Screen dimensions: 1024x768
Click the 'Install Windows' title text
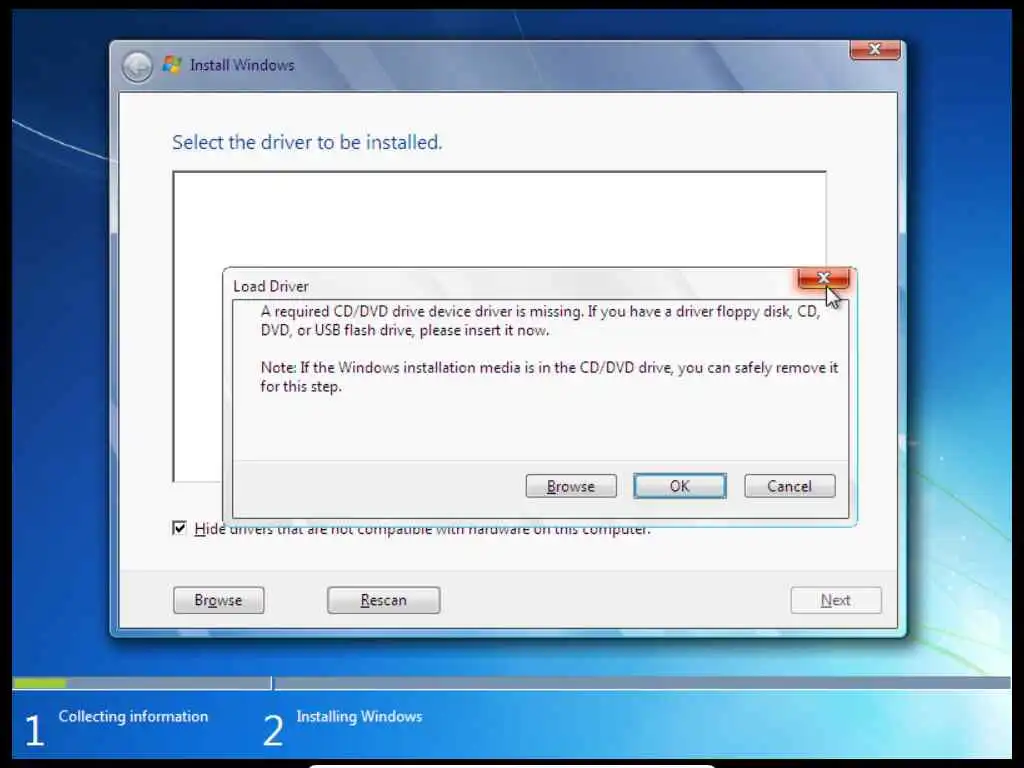[242, 65]
